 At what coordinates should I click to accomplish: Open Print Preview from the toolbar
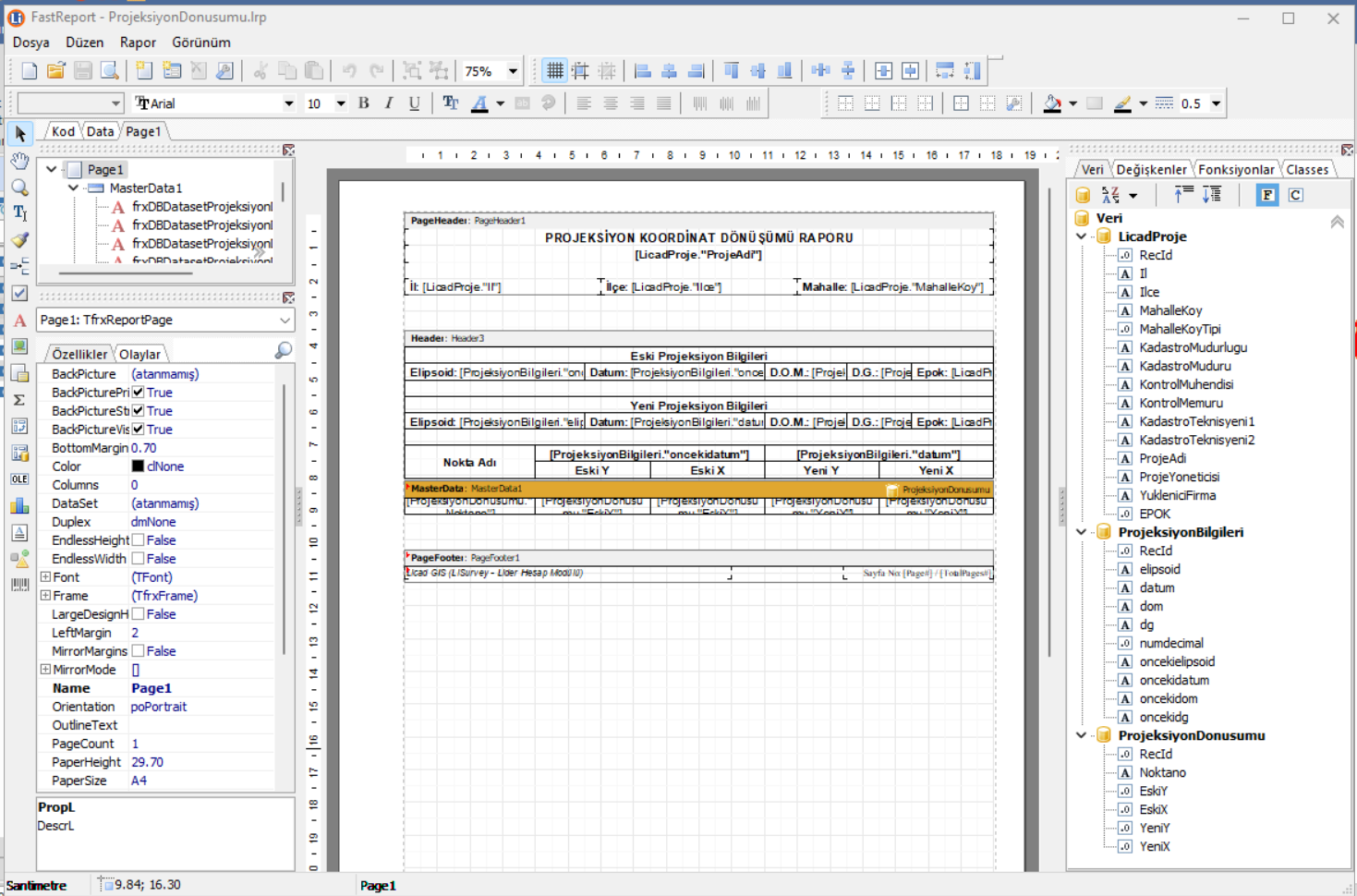[109, 71]
